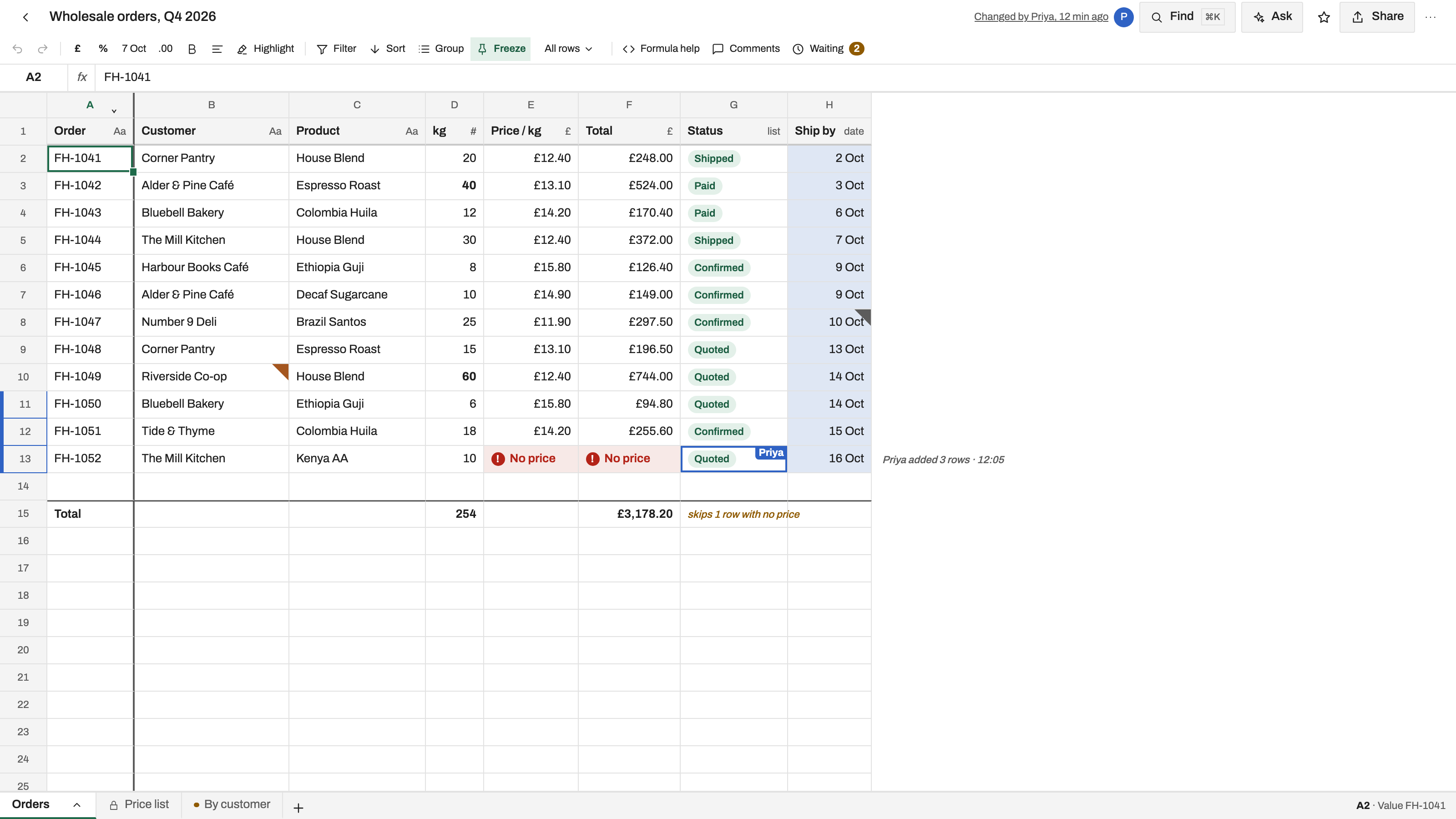1456x819 pixels.
Task: Open note marker on 10 Oct cell
Action: click(x=863, y=317)
